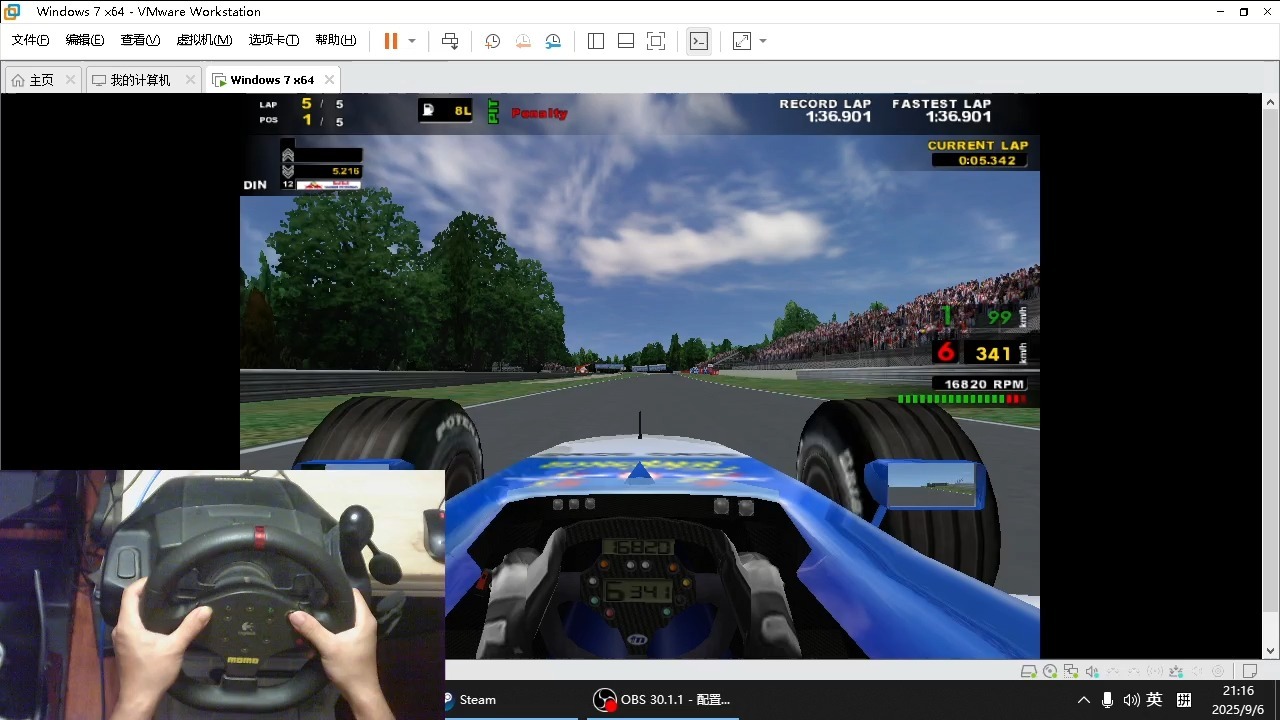Switch input language via 英 indicator
The height and width of the screenshot is (720, 1280).
click(x=1154, y=700)
